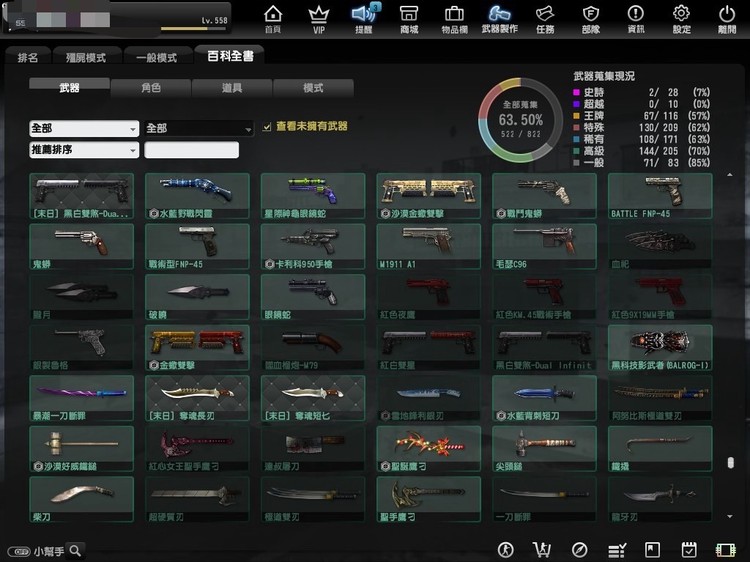Select the M1911 A1 weapon card
The width and height of the screenshot is (750, 562).
429,246
